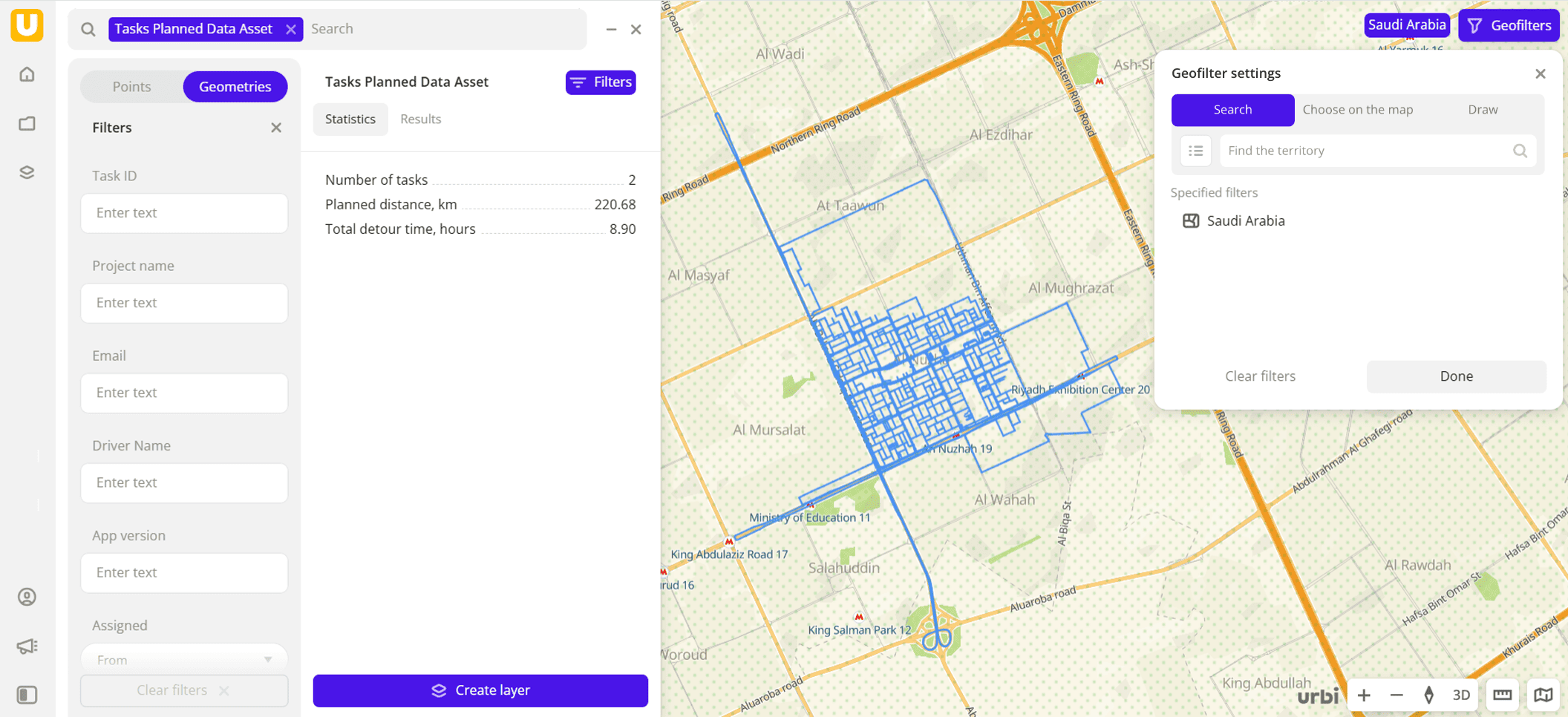Open the Saudi Arabia territory selector
This screenshot has width=1568, height=717.
(1406, 24)
